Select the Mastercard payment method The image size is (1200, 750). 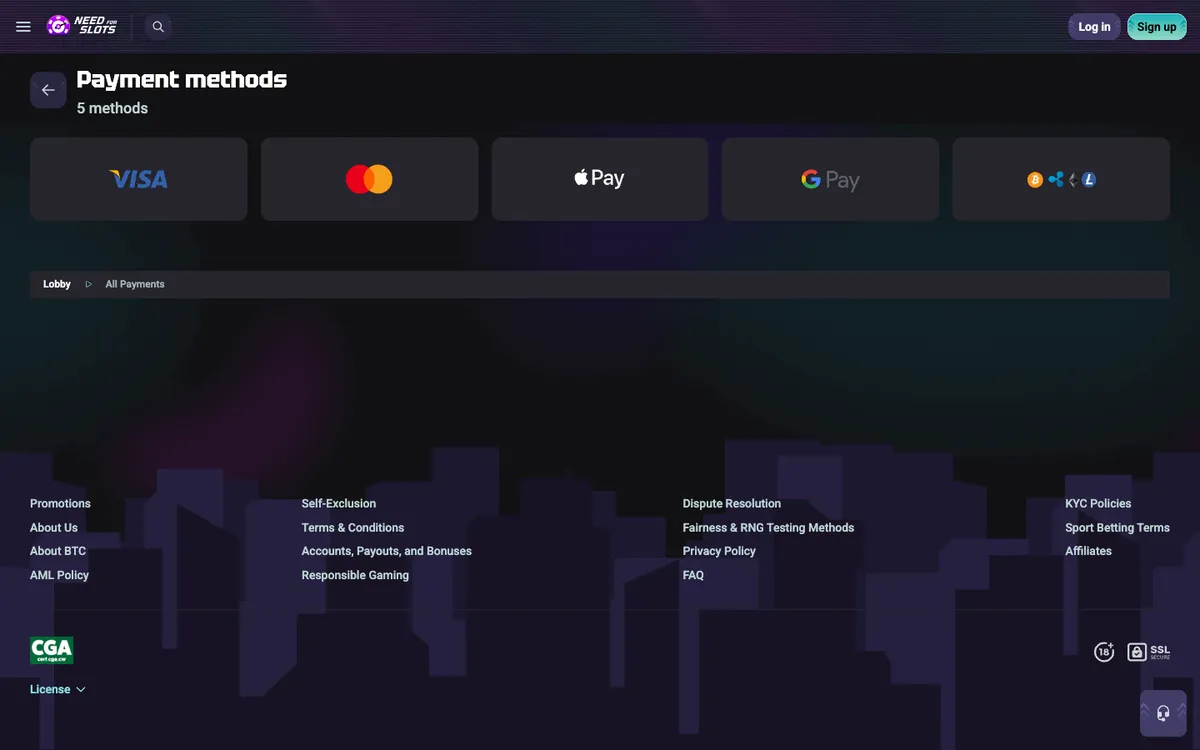[369, 179]
